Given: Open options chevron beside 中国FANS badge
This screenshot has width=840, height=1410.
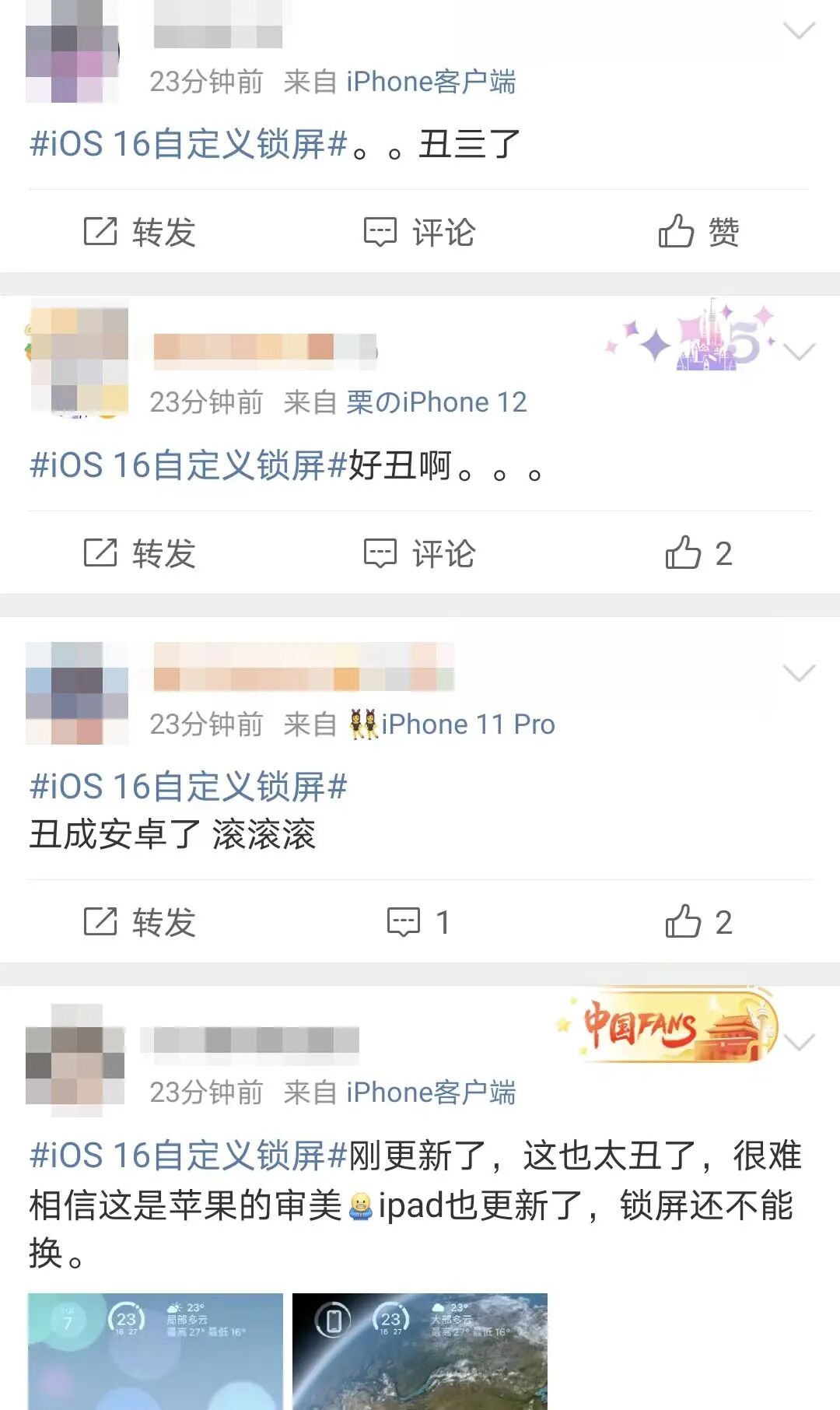Looking at the screenshot, I should (x=799, y=1042).
